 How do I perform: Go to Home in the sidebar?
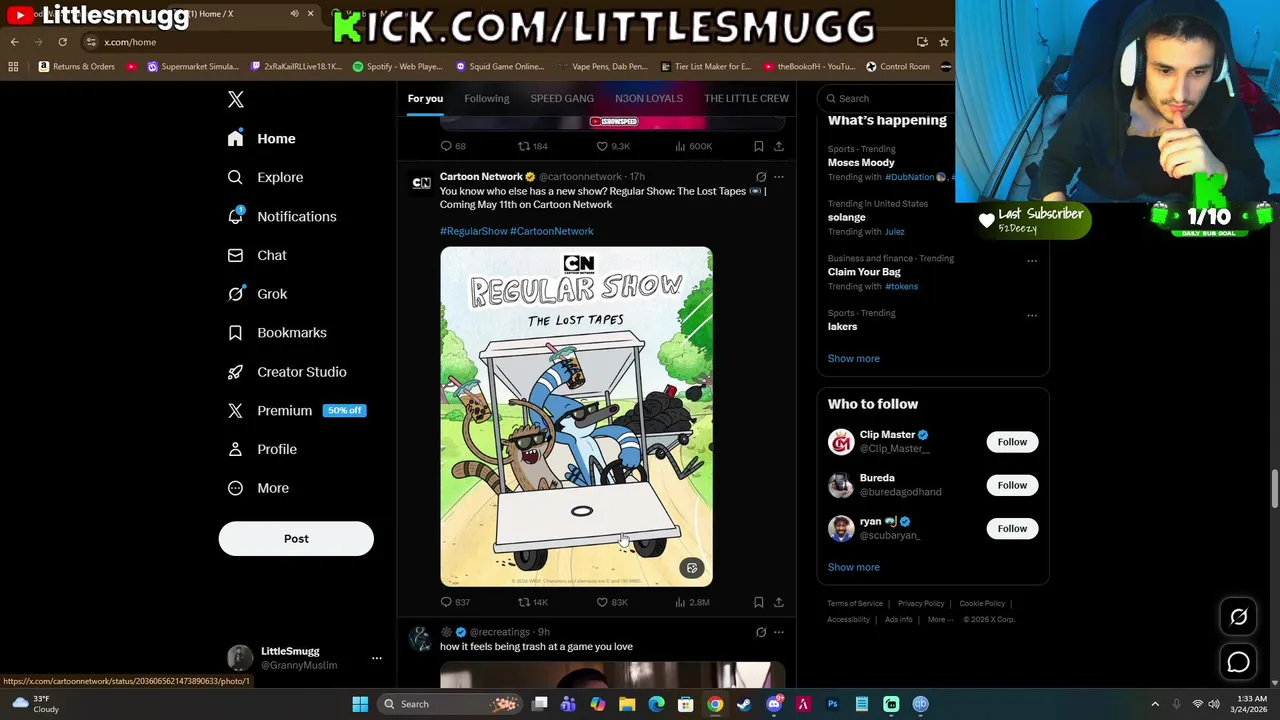coord(261,139)
